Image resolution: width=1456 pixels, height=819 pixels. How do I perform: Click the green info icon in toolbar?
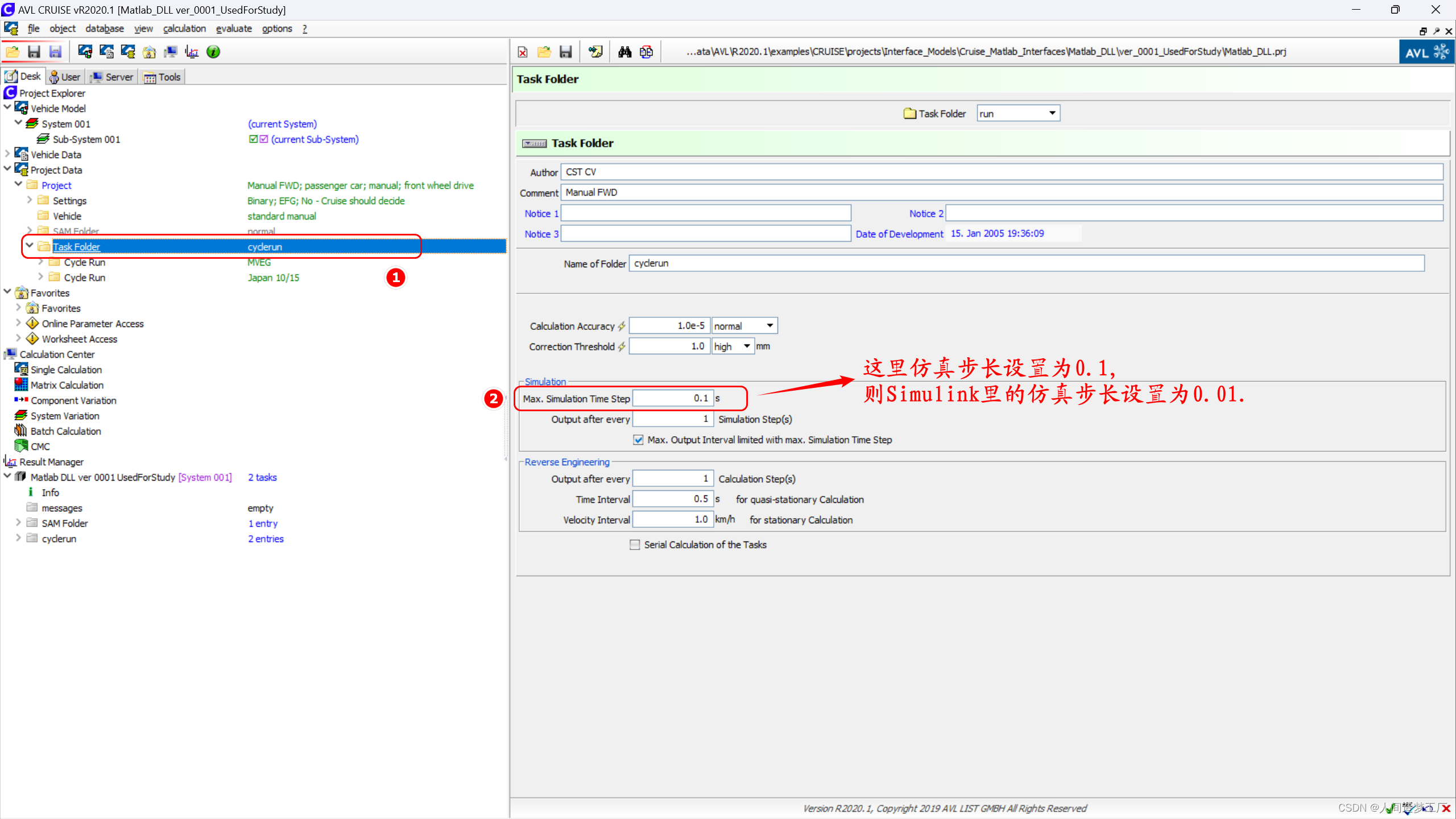213,52
